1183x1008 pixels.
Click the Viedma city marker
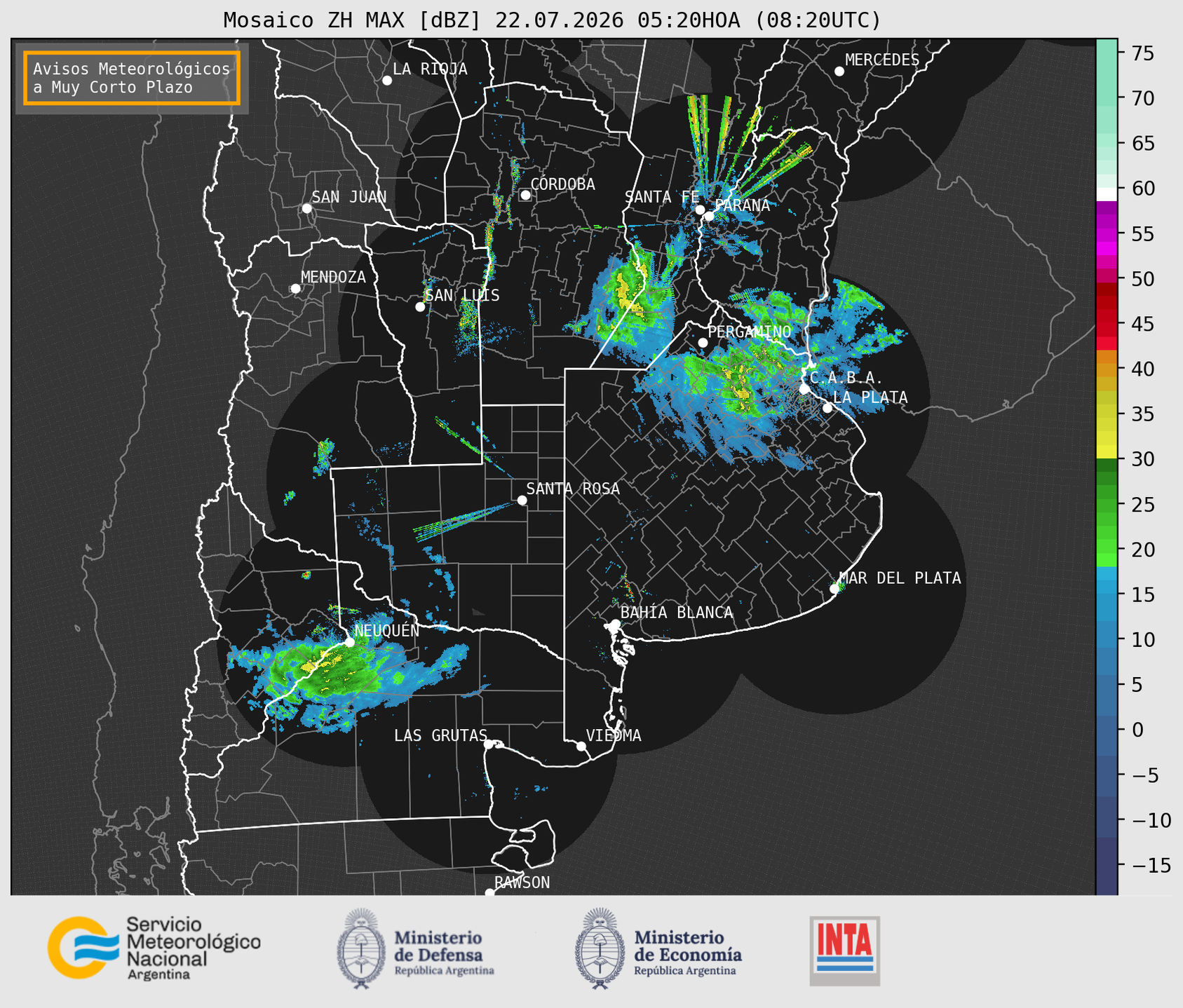(581, 746)
